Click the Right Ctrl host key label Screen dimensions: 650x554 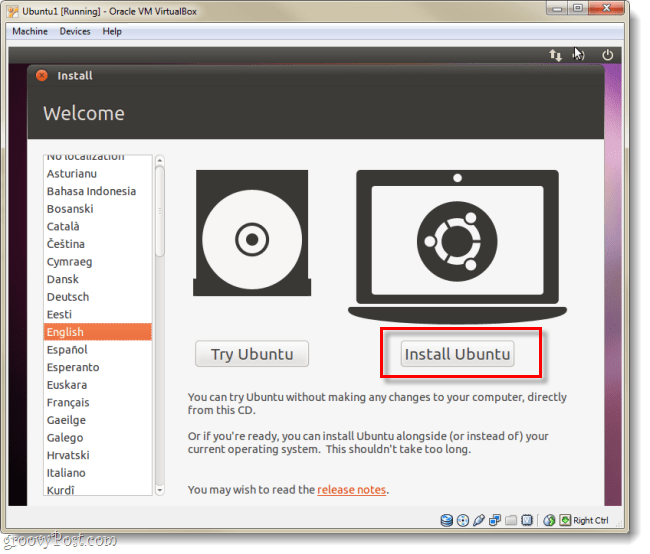coord(591,520)
